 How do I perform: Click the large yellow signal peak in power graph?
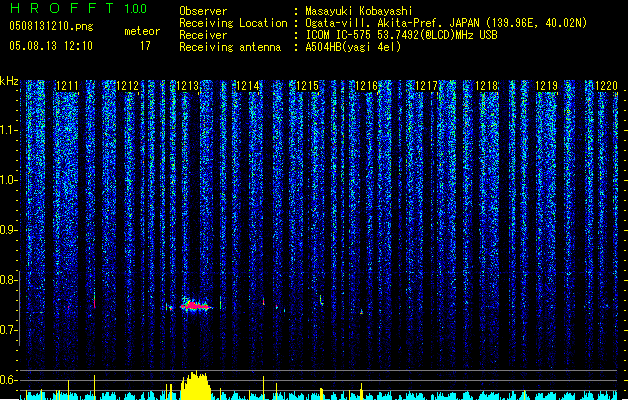195,385
